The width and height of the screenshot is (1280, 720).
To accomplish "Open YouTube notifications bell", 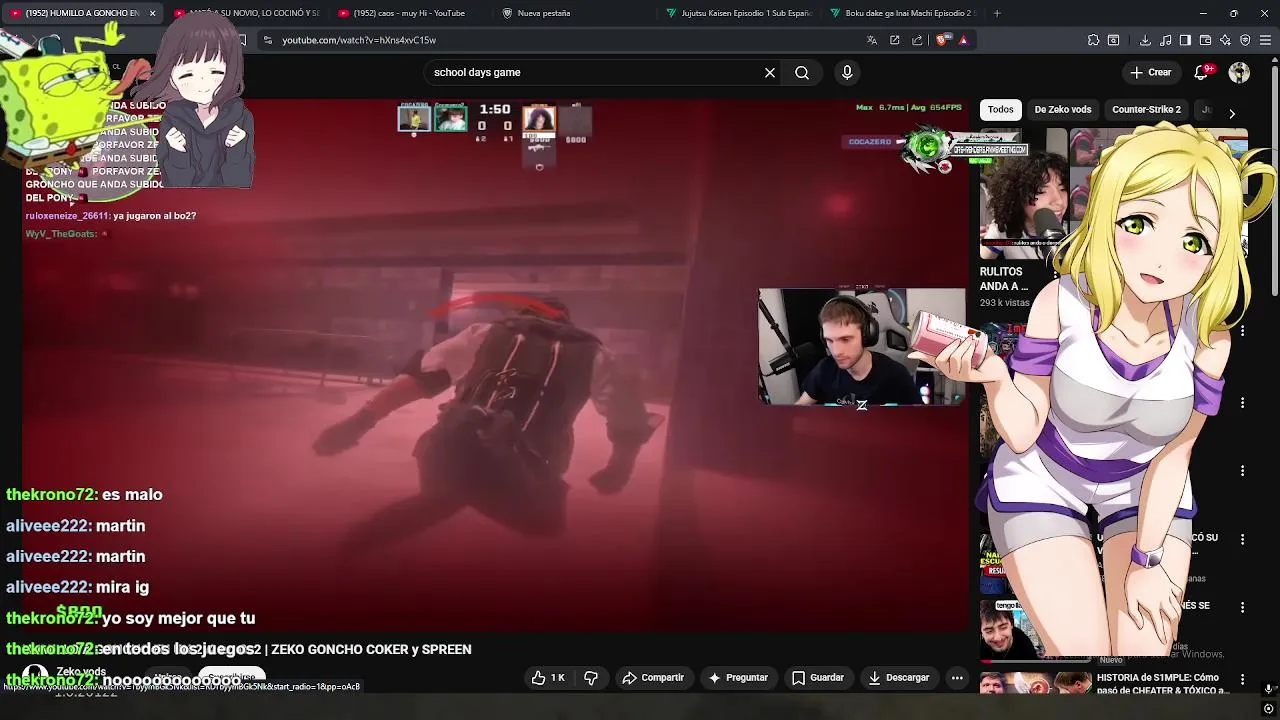I will pyautogui.click(x=1202, y=72).
